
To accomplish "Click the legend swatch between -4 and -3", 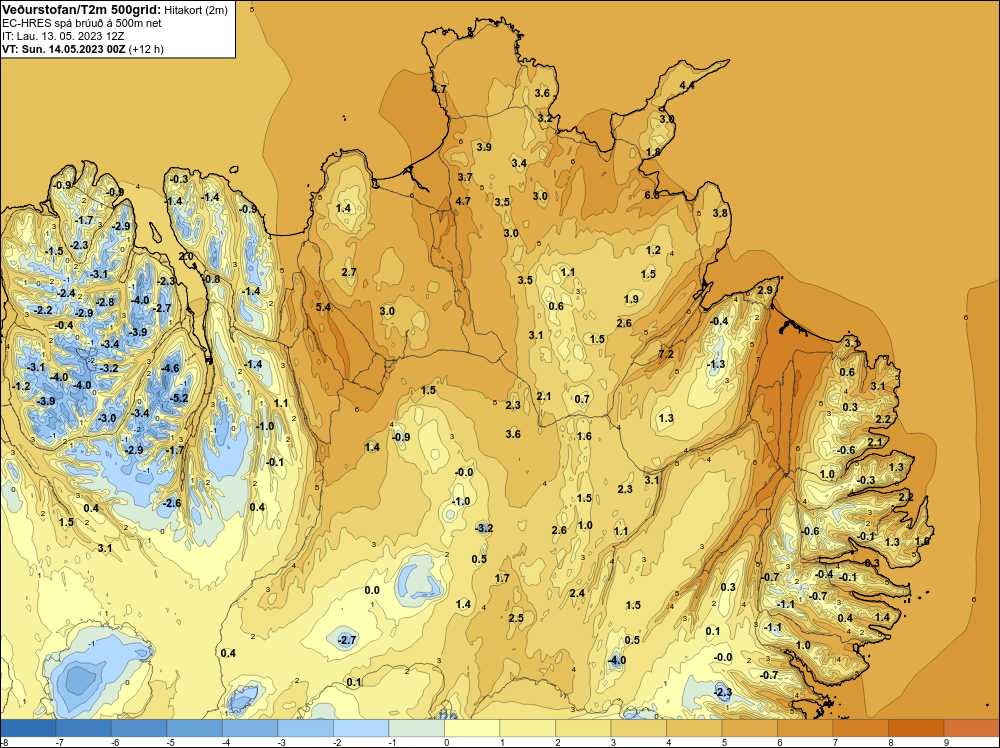I will [x=250, y=728].
